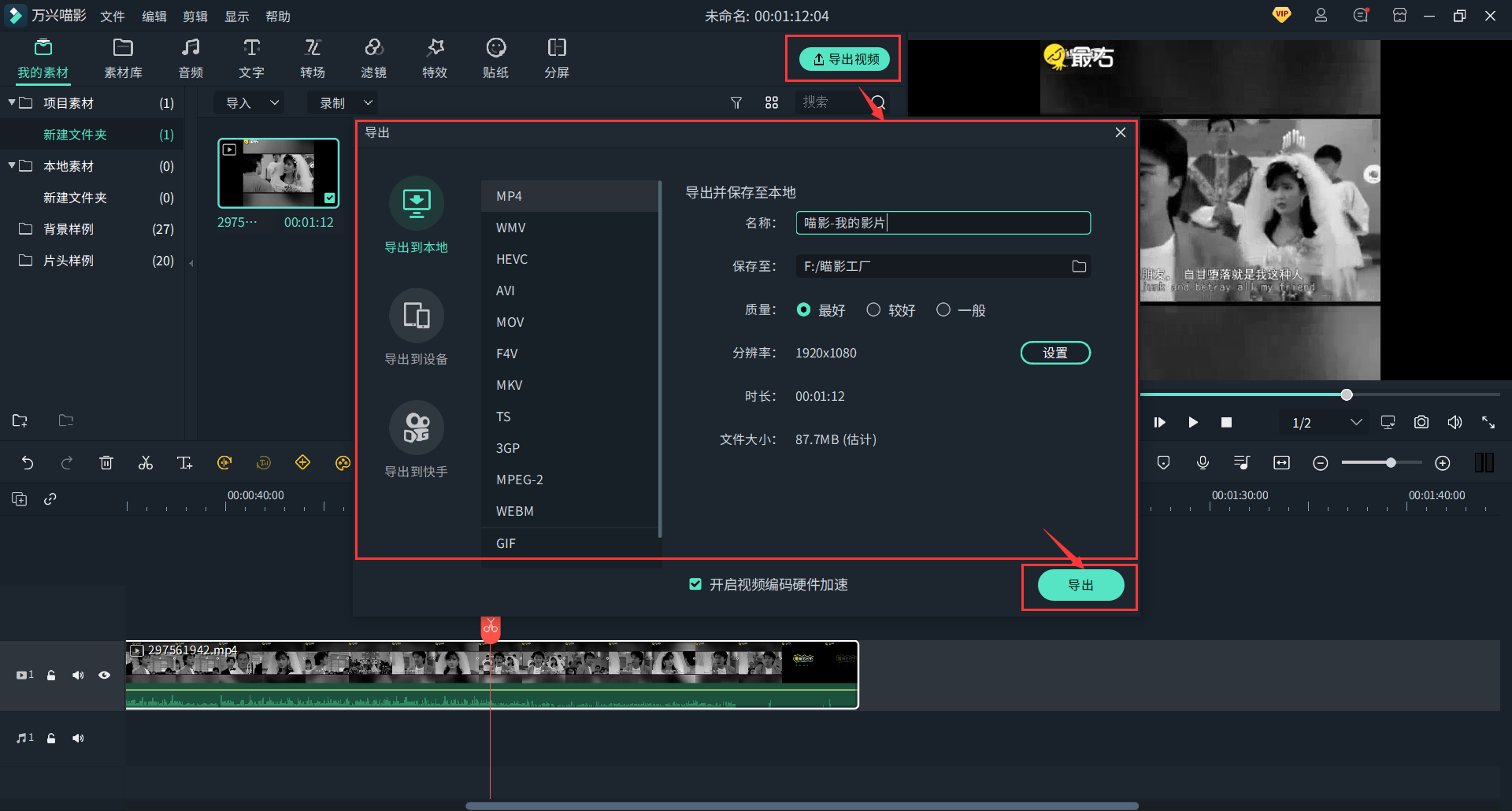Mute the audio track speaker toggle
This screenshot has width=1512, height=811.
pos(78,738)
